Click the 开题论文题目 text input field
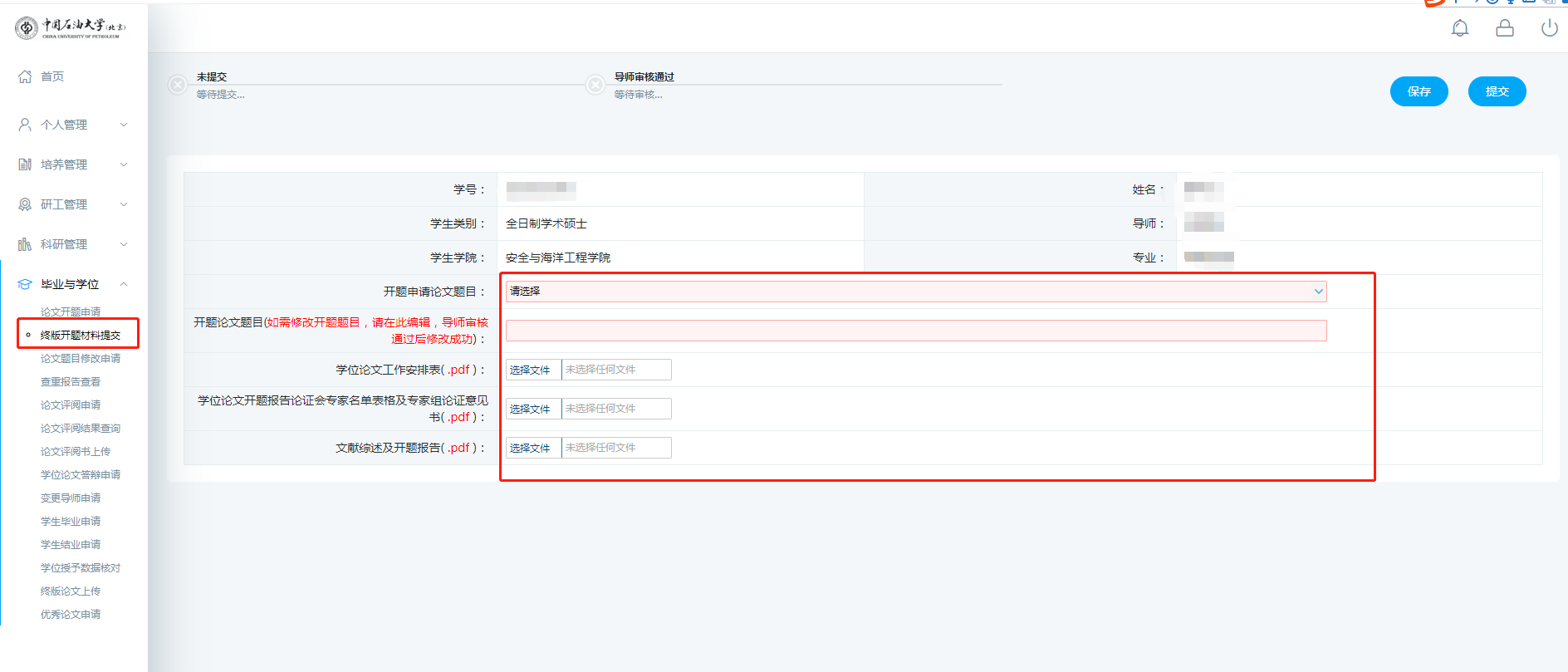The height and width of the screenshot is (672, 1568). pyautogui.click(x=915, y=331)
